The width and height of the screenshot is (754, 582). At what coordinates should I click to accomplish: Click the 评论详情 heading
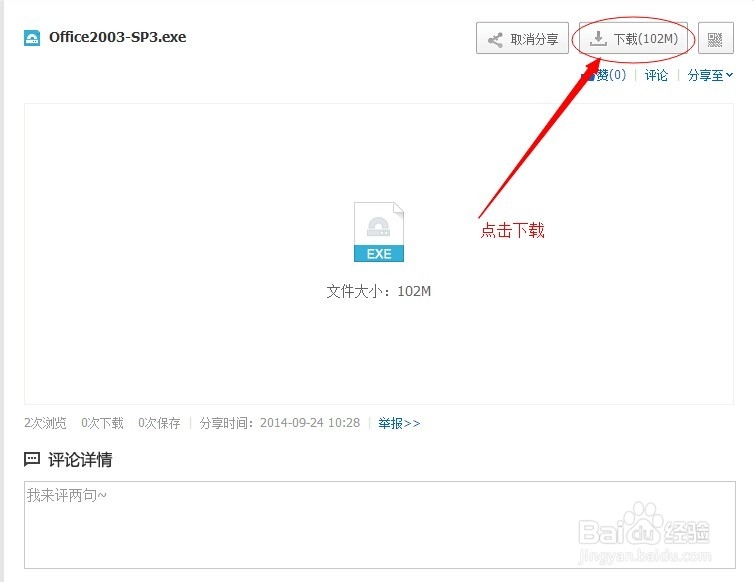[80, 460]
